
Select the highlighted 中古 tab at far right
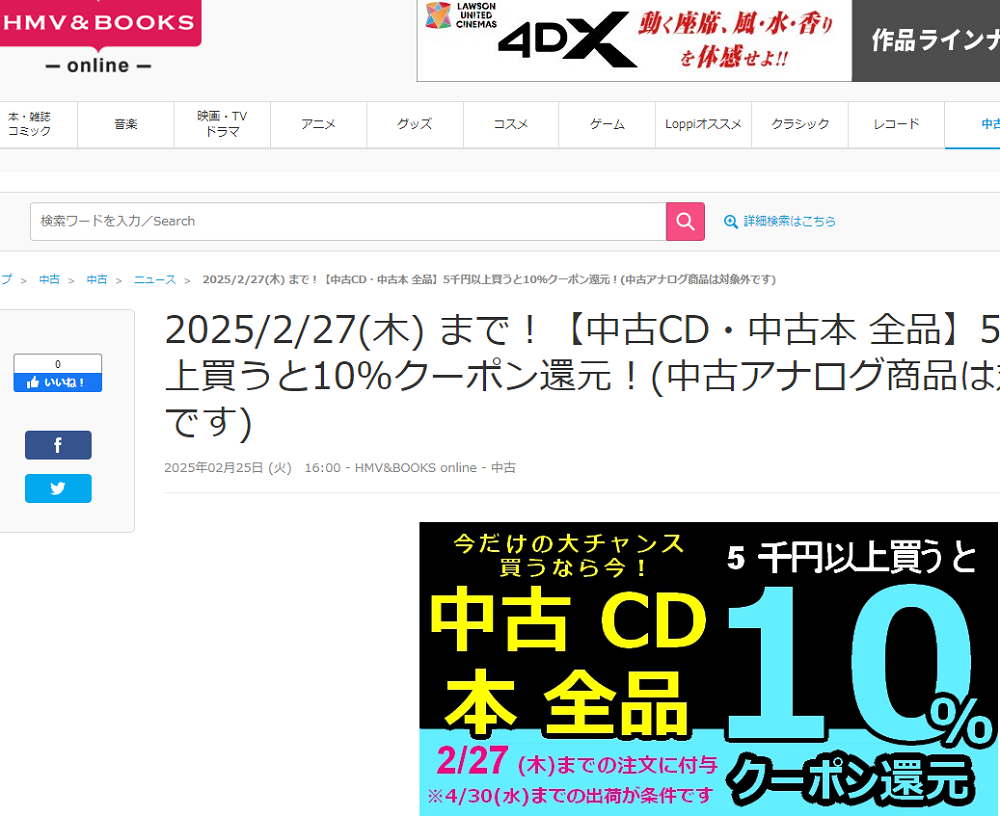[x=973, y=124]
